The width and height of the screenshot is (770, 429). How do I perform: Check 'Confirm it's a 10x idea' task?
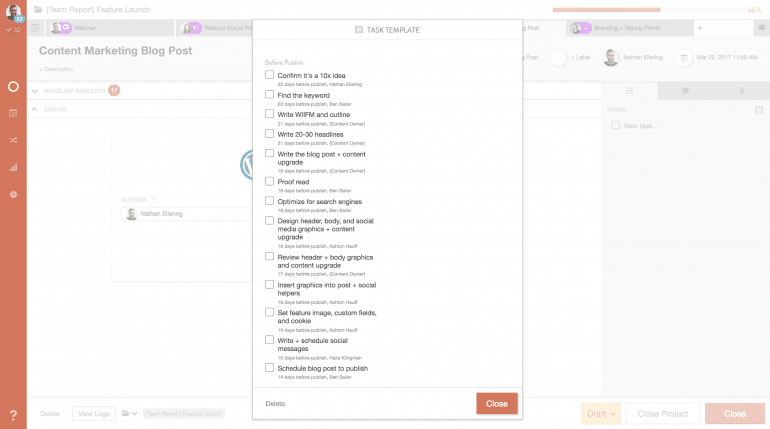(x=269, y=75)
